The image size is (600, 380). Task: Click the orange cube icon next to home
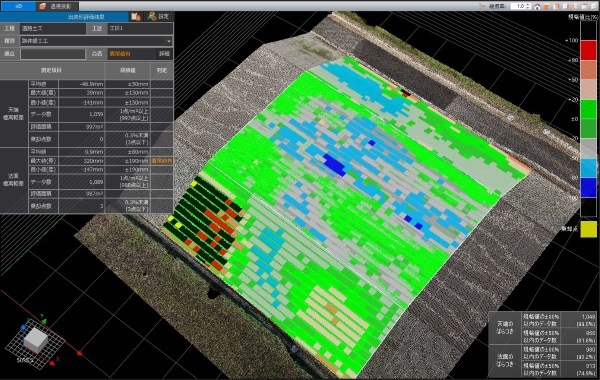(546, 6)
